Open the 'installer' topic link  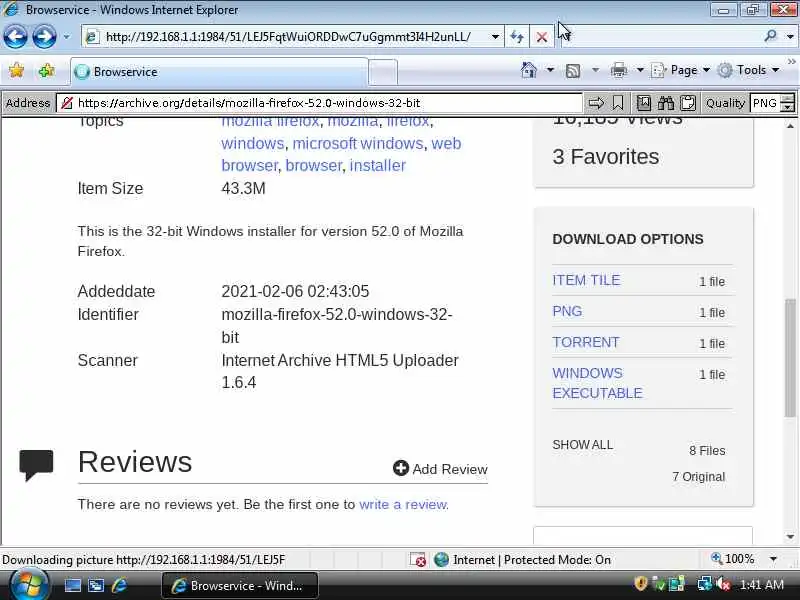pyautogui.click(x=378, y=165)
